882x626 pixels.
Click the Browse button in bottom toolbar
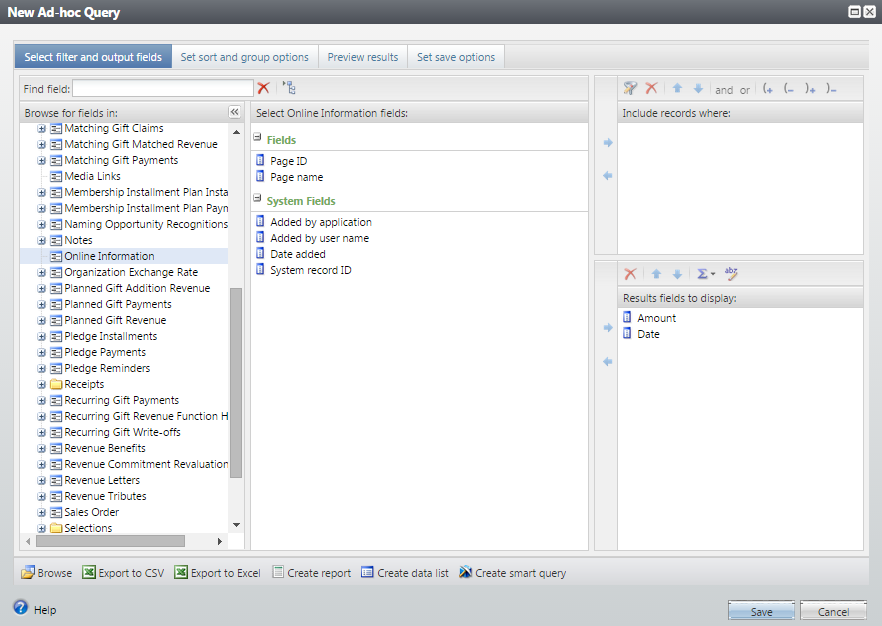point(47,573)
